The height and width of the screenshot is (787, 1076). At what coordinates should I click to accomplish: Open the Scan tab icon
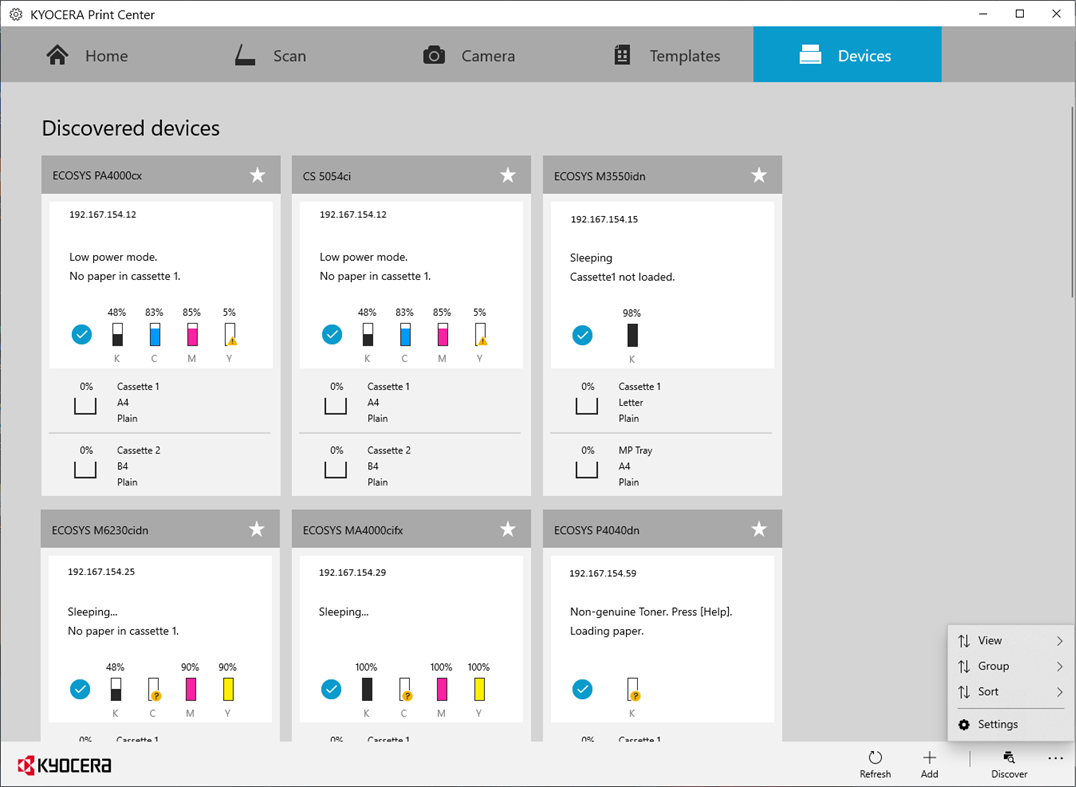243,55
